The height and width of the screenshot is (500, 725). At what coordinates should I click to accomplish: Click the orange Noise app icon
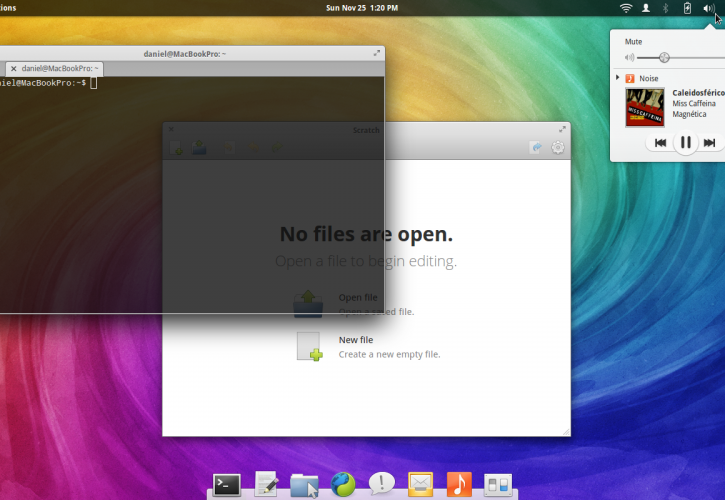pyautogui.click(x=630, y=78)
